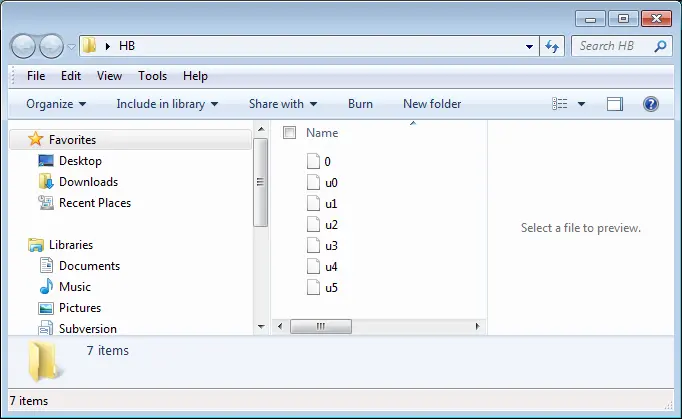Open the Tools menu
682x419 pixels.
coord(152,76)
